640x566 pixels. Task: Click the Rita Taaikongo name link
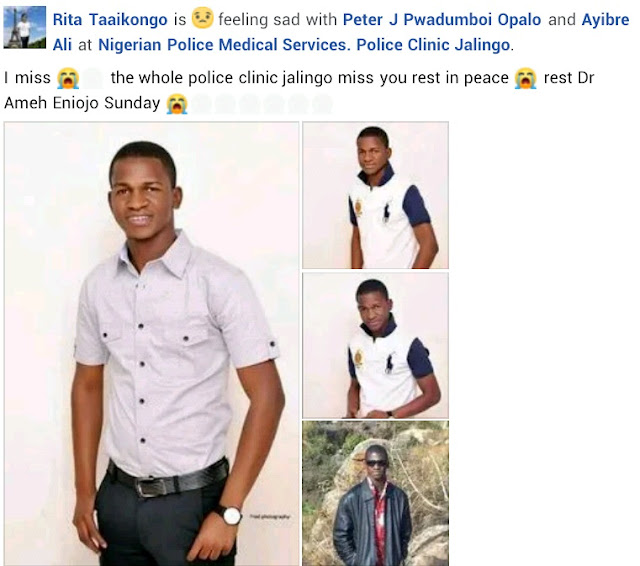pos(110,20)
